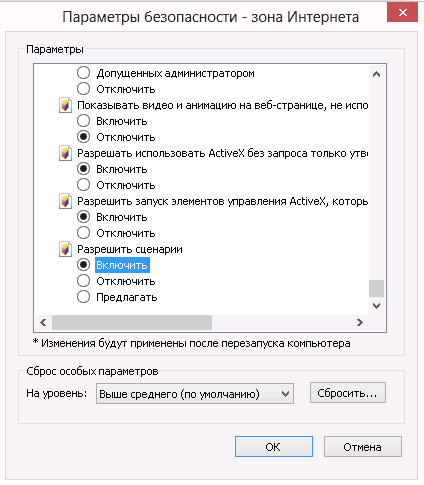Click the vertical scrollbar down arrow
This screenshot has width=424, height=485.
pos(376,306)
